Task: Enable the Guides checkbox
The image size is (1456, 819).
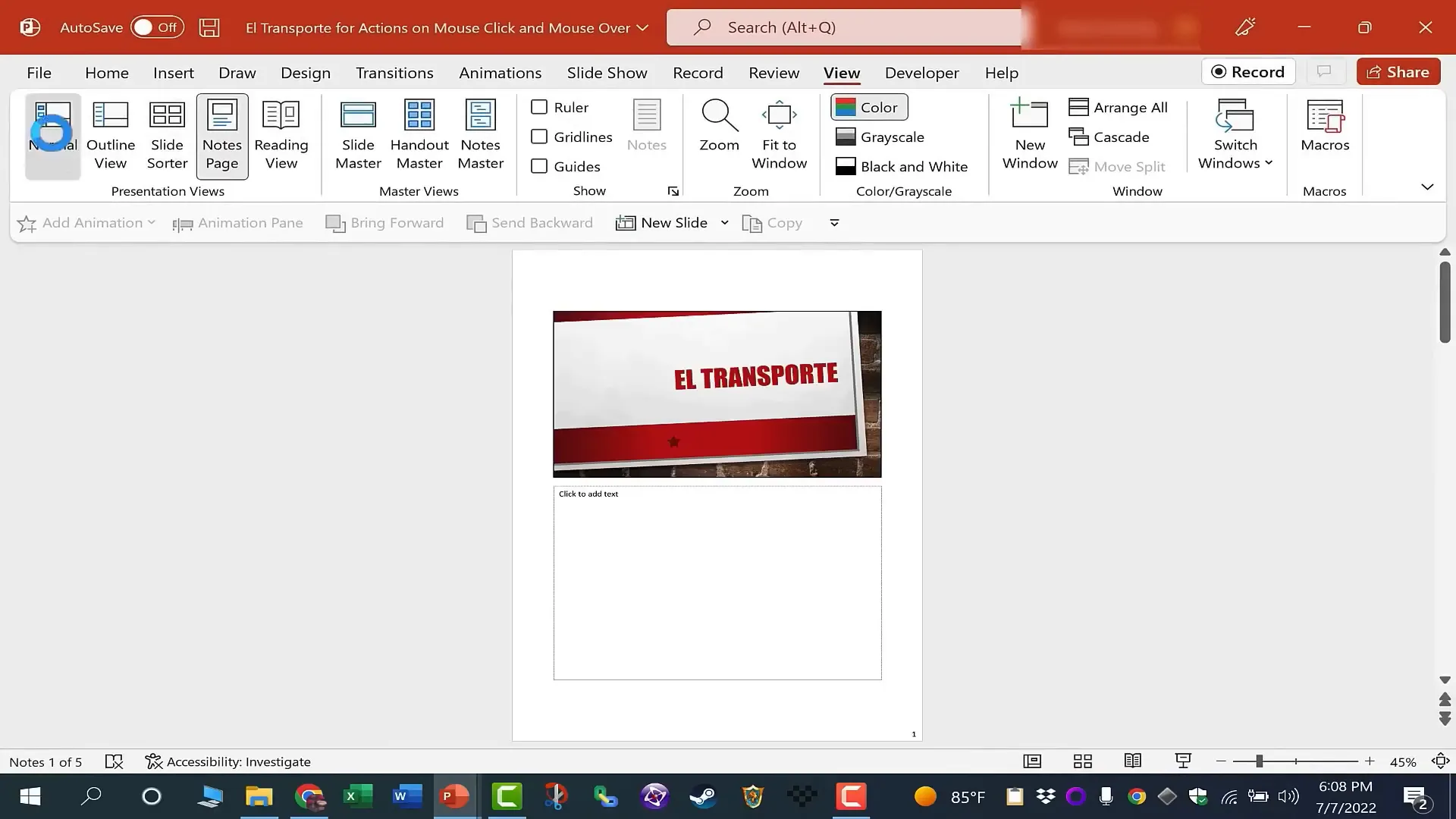Action: pos(539,166)
